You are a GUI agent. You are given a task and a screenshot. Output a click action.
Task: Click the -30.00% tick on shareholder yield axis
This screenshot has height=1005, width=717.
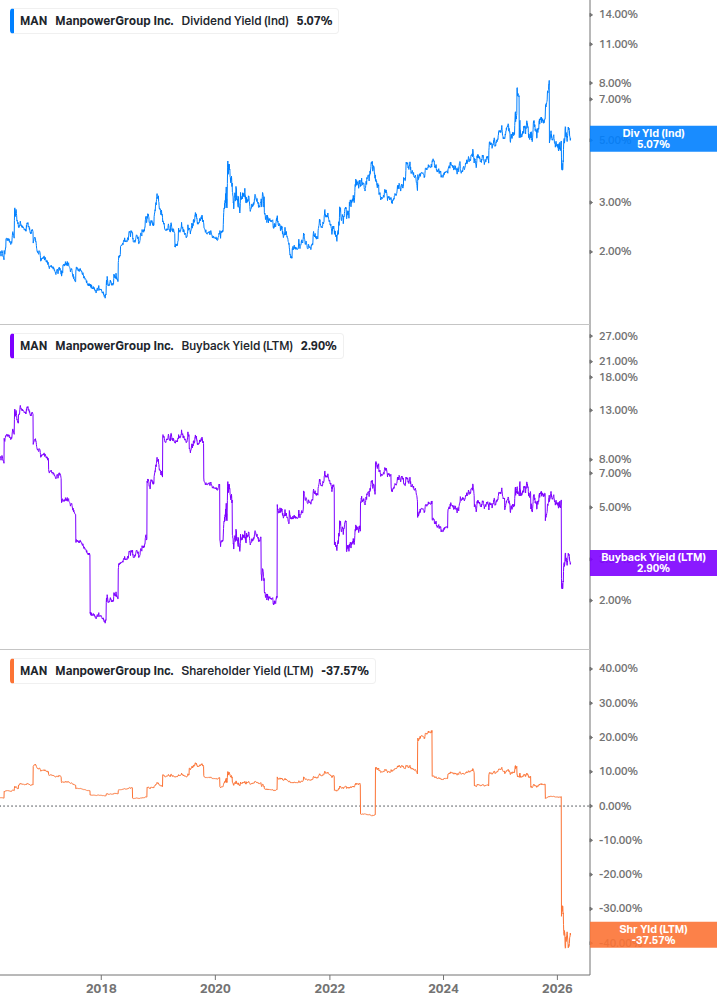pos(620,908)
